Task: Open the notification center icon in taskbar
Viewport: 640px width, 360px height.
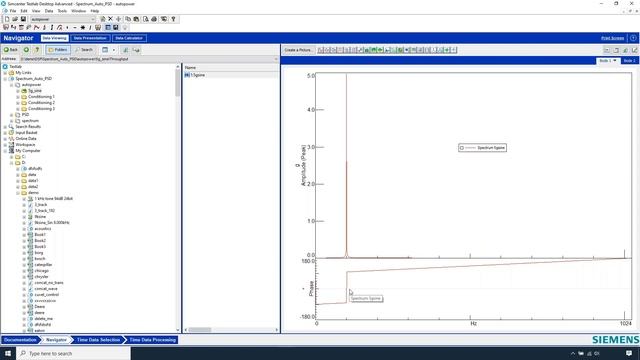Action: [629, 353]
